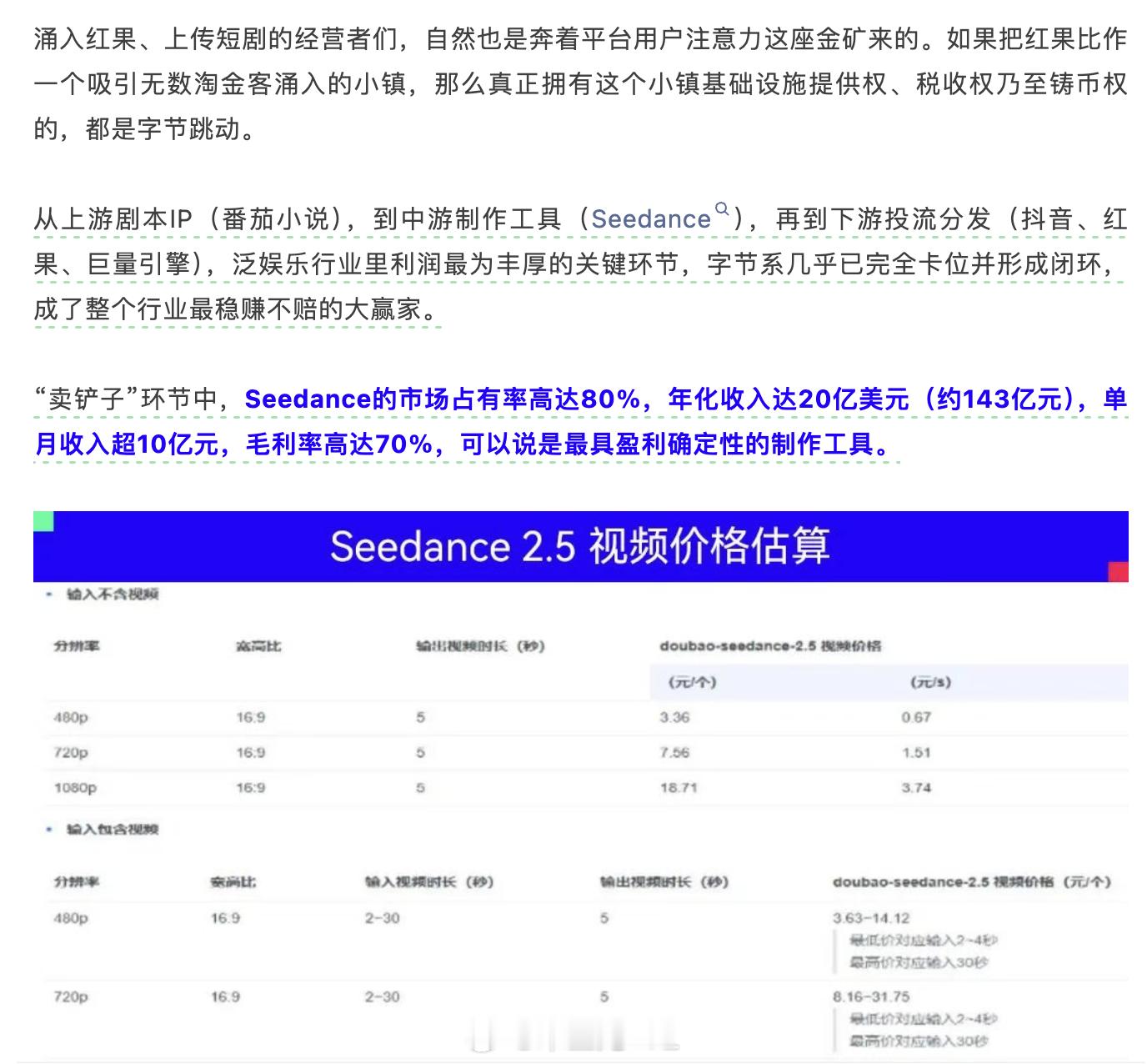Image resolution: width=1147 pixels, height=1064 pixels.
Task: Click the 输入视频时长 (秒) column header
Action: (429, 882)
